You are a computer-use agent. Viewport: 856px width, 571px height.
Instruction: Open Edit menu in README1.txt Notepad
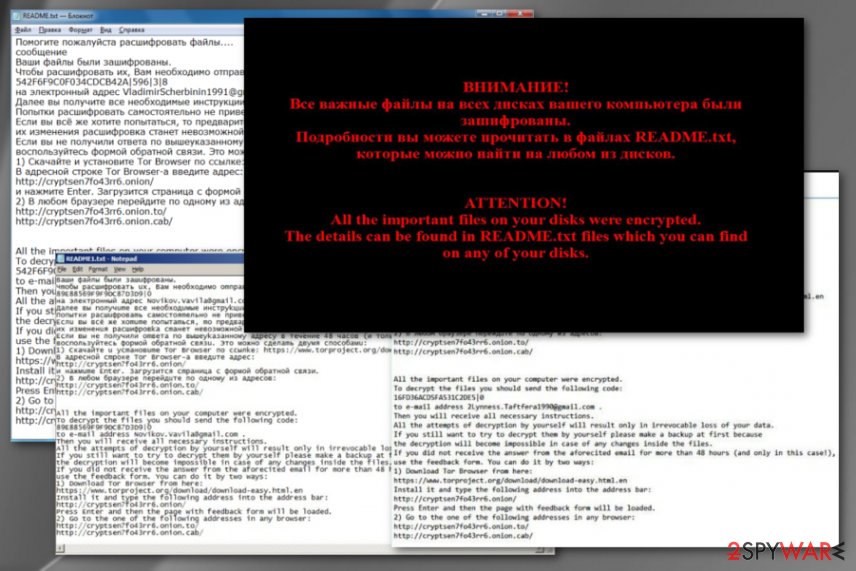click(78, 270)
